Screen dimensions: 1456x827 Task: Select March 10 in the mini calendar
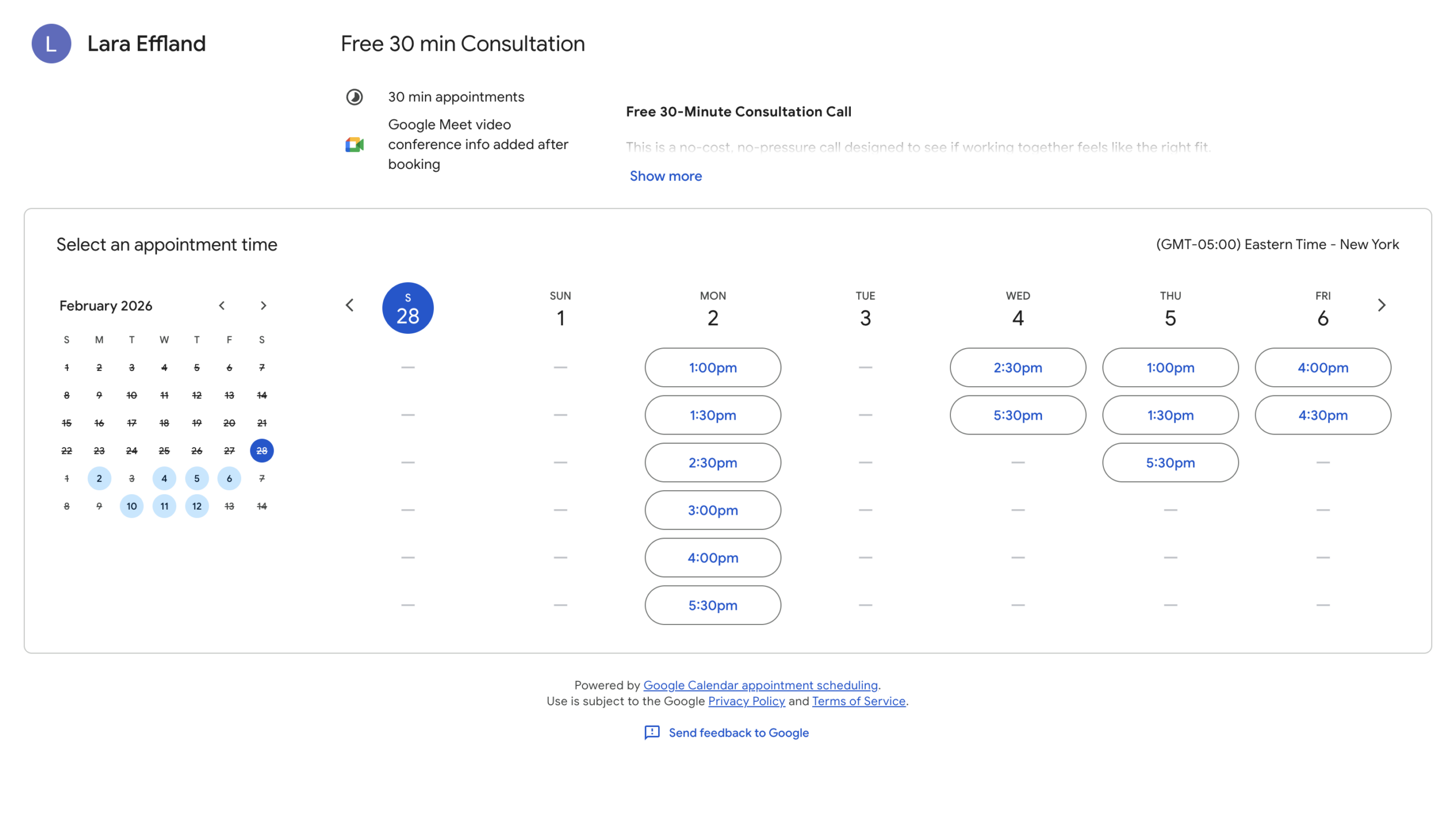coord(131,506)
